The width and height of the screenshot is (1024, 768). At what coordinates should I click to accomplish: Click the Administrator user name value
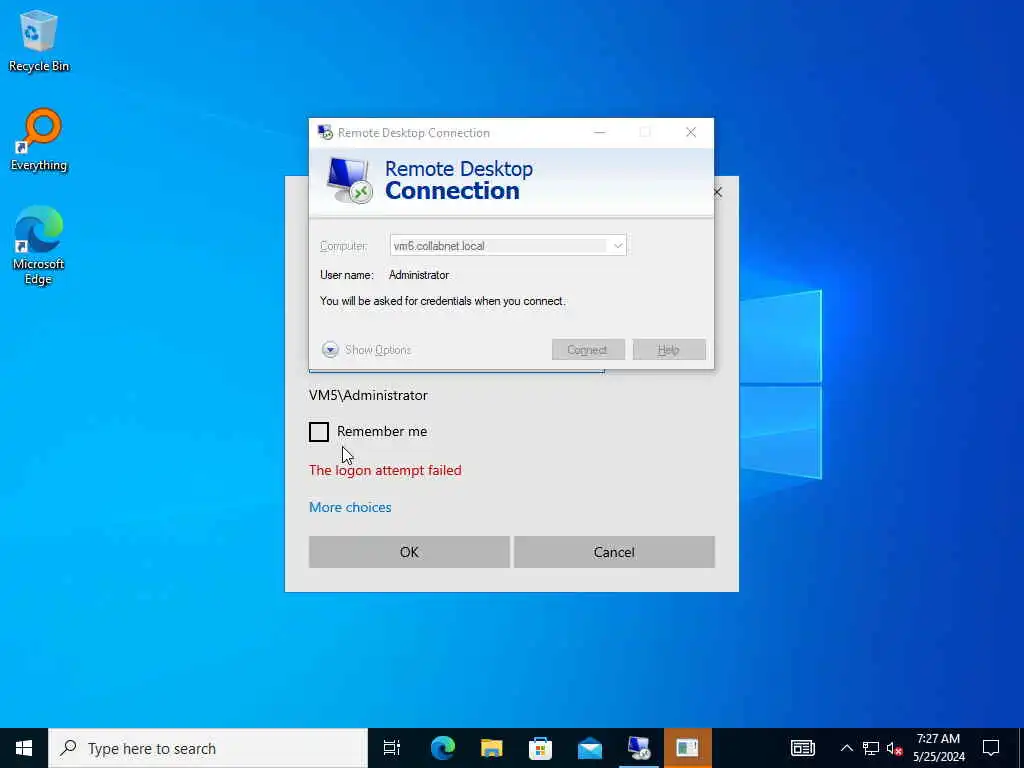[419, 275]
